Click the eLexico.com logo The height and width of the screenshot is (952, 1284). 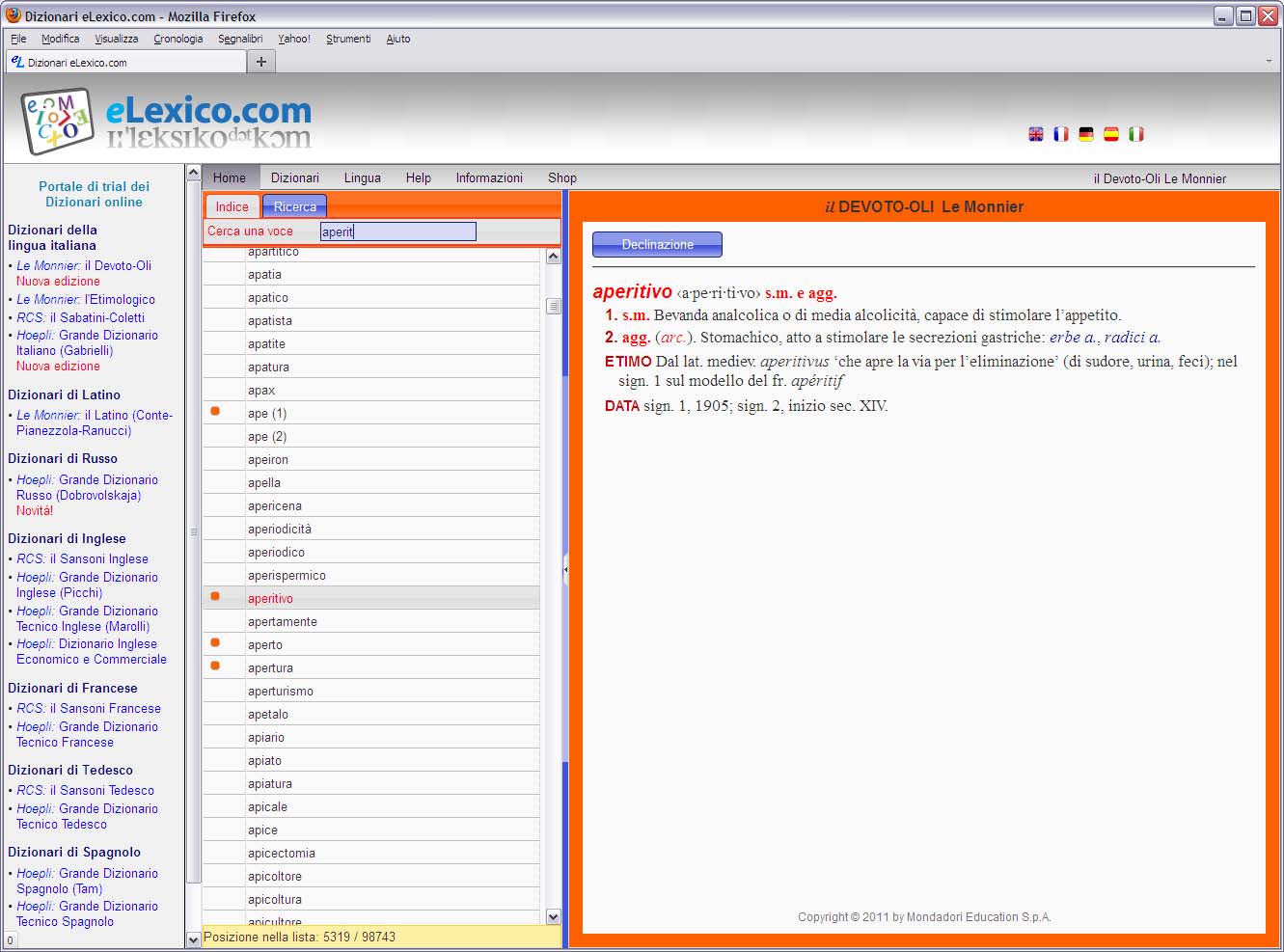point(166,122)
